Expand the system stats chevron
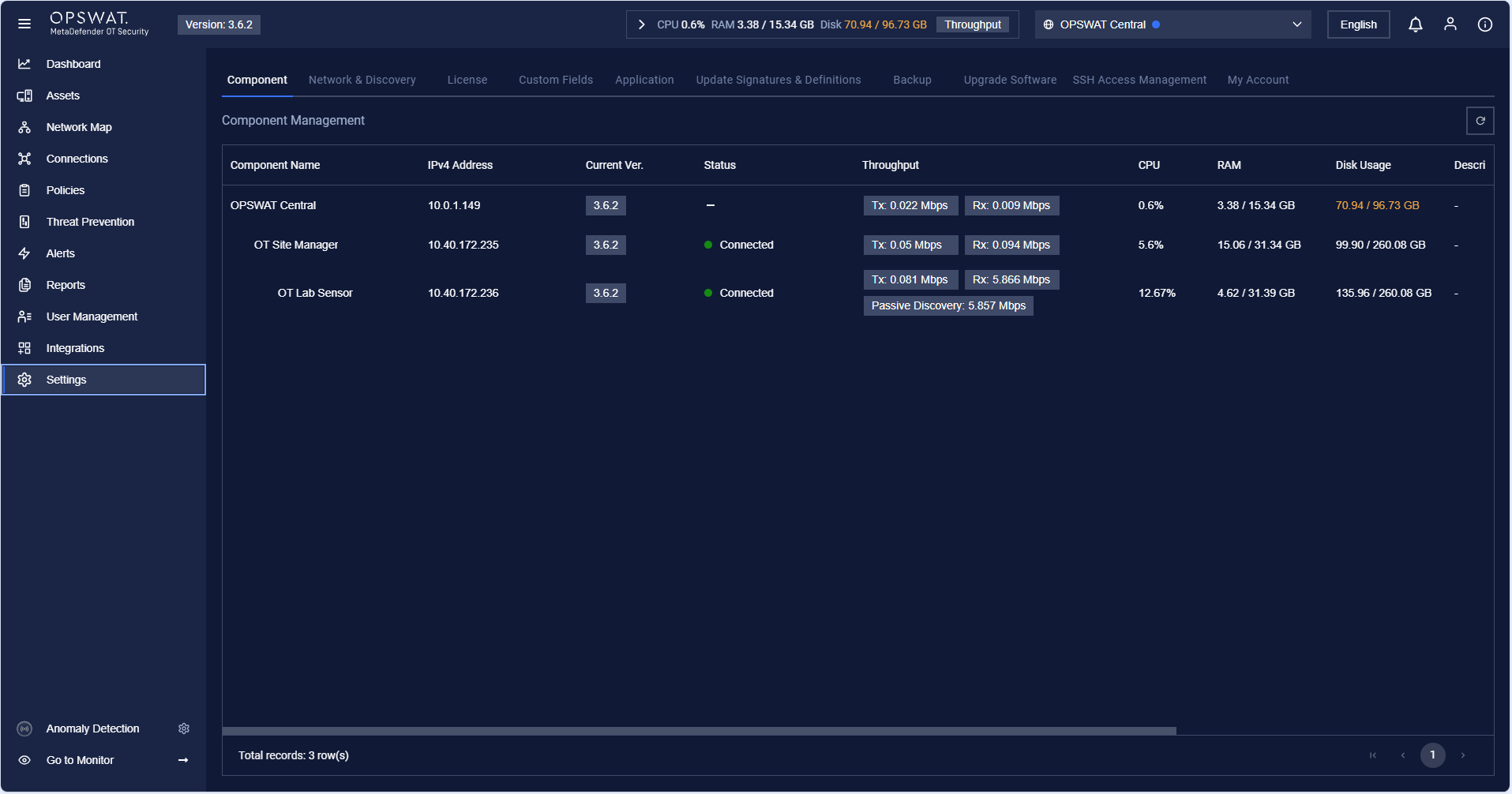This screenshot has height=794, width=1512. point(642,24)
